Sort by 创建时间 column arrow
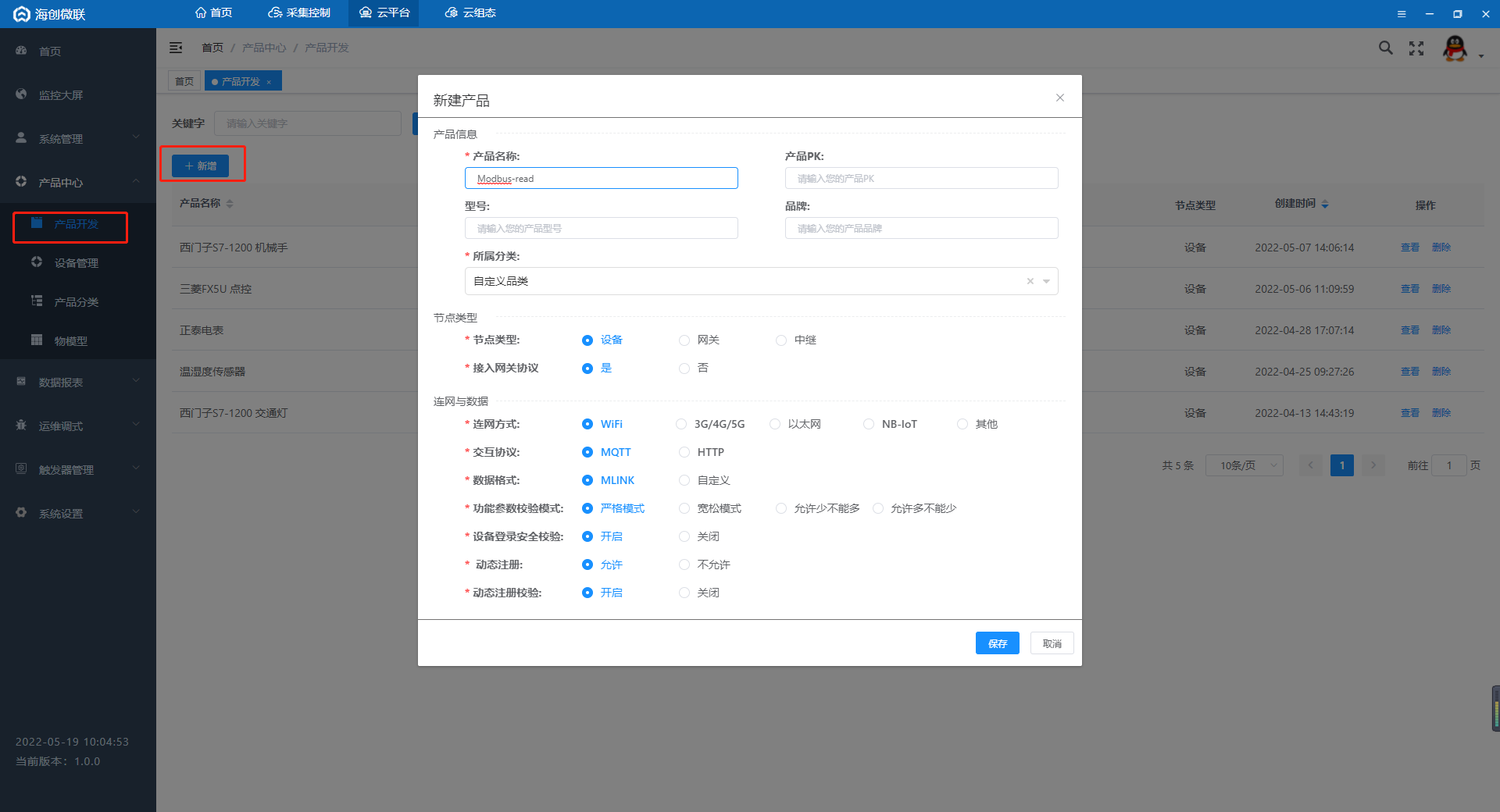The width and height of the screenshot is (1500, 812). [x=1325, y=205]
